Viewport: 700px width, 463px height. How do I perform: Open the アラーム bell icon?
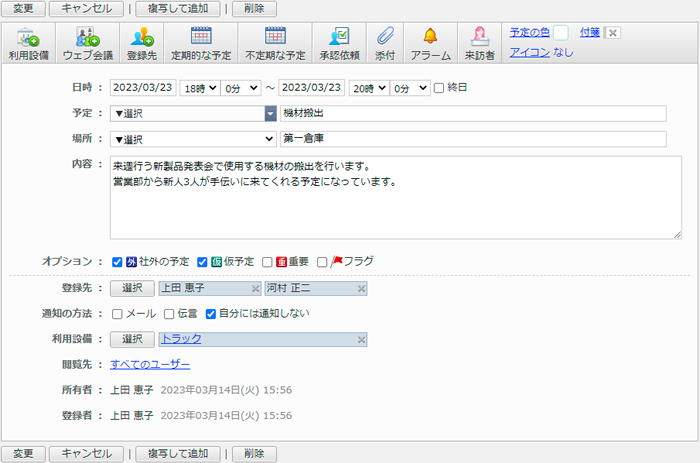coord(430,43)
